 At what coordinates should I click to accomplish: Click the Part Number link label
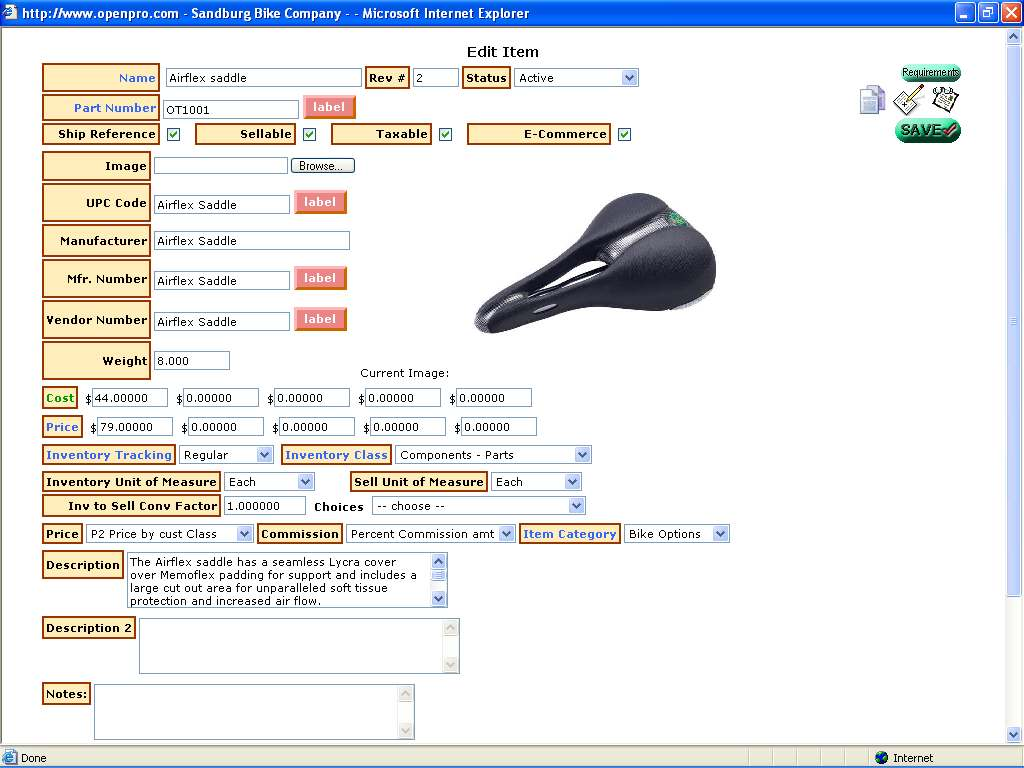(x=115, y=108)
